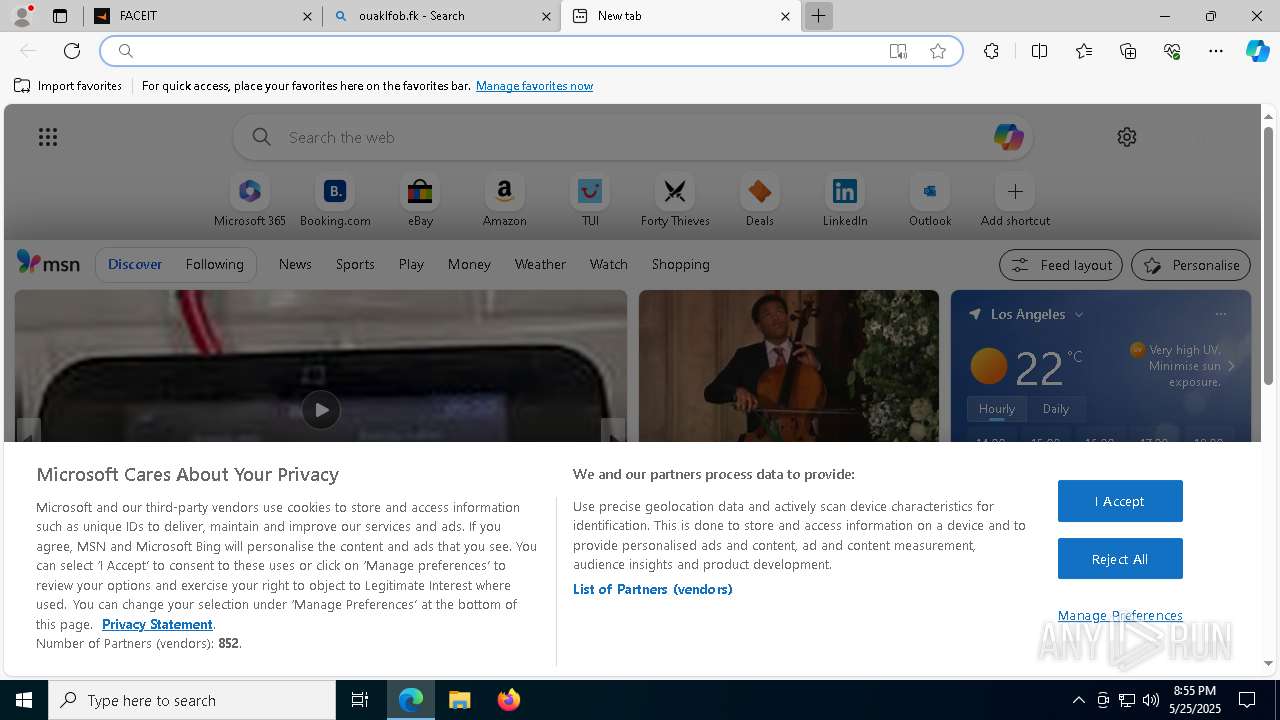Viewport: 1280px width, 720px height.
Task: Select Hourly weather tab
Action: click(x=997, y=409)
